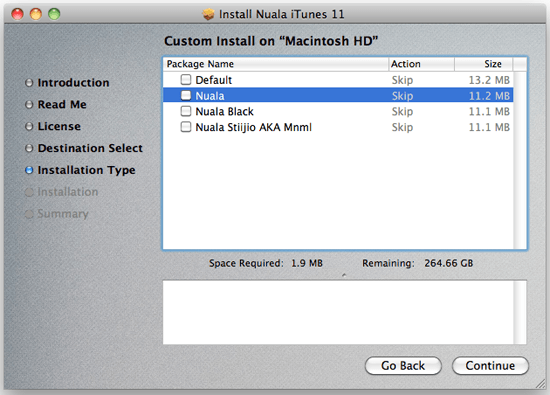550x395 pixels.
Task: Click the Package Name column header
Action: coord(276,64)
